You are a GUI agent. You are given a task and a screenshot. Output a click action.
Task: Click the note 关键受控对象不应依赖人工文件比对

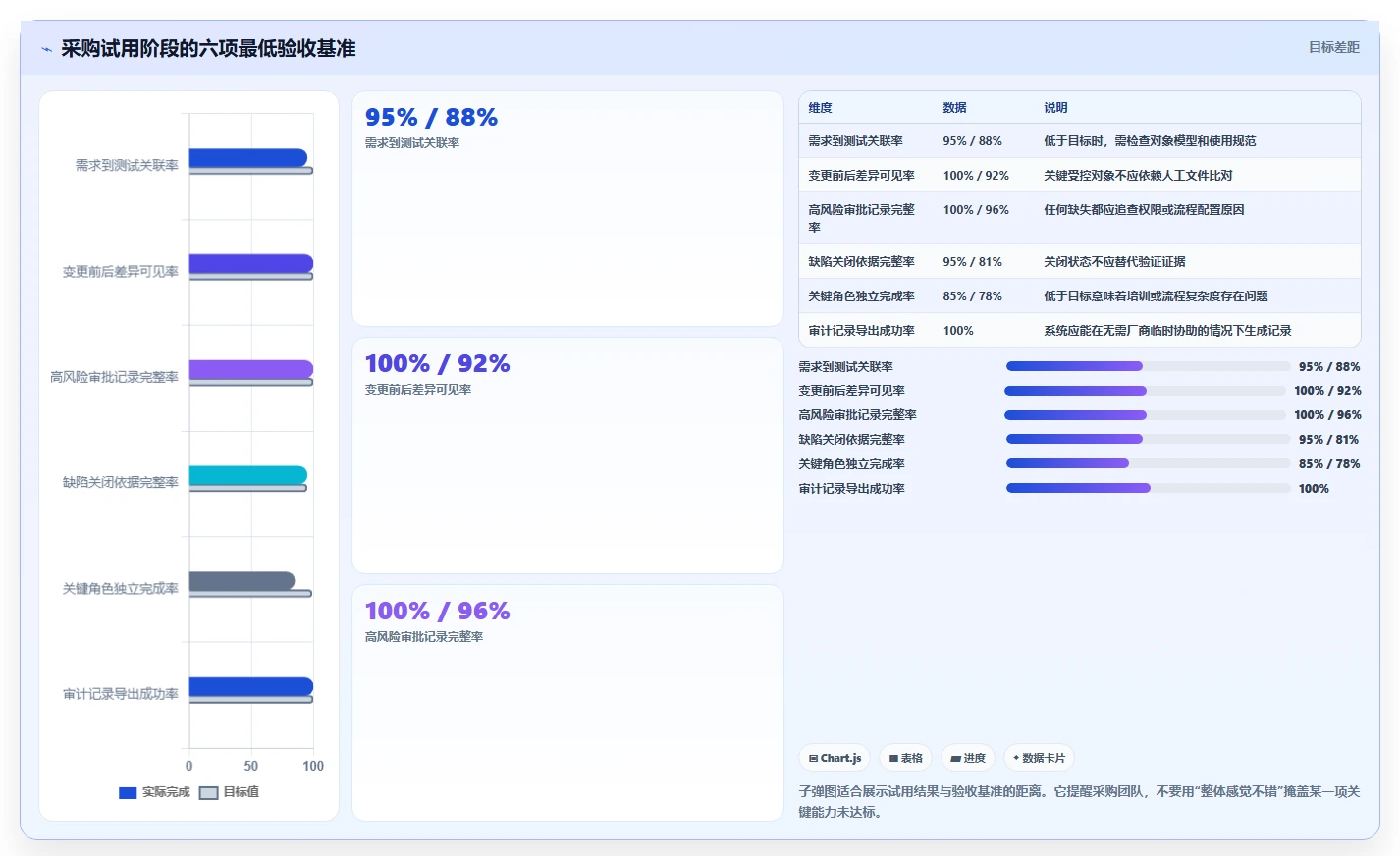pyautogui.click(x=1138, y=176)
